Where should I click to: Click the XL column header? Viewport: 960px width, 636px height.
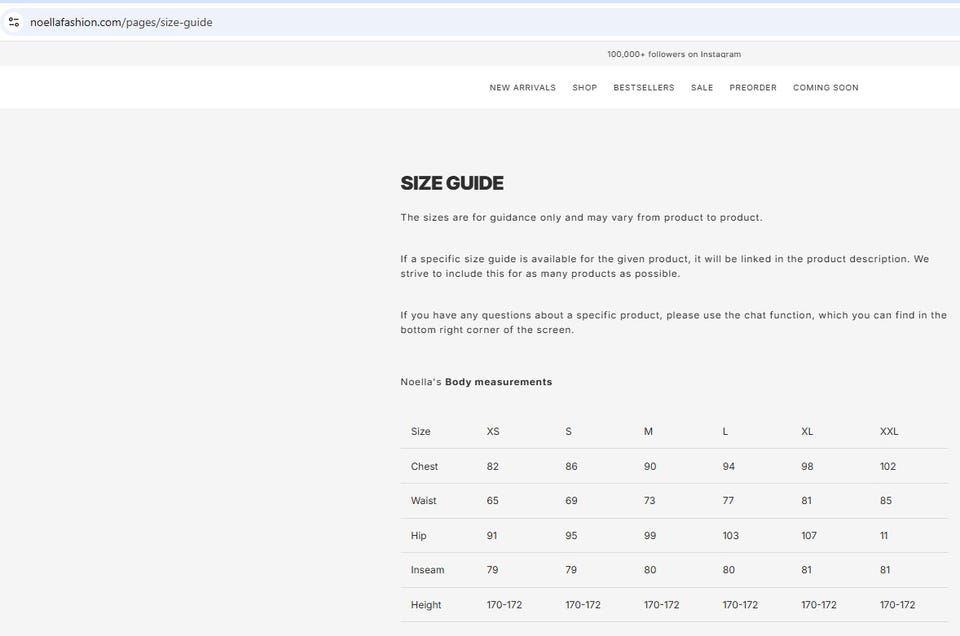point(807,432)
